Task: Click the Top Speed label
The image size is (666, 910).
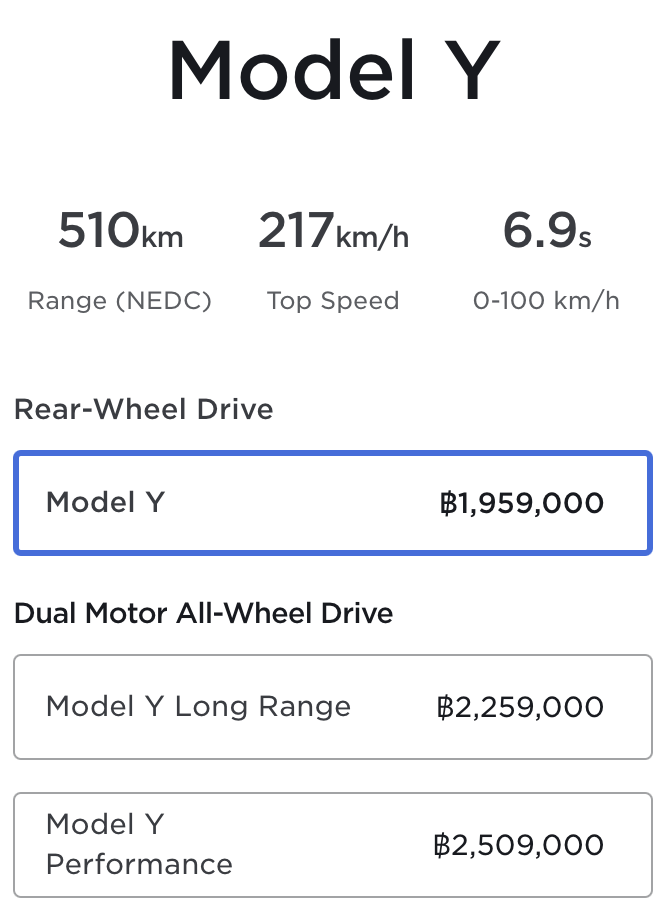Action: point(333,301)
